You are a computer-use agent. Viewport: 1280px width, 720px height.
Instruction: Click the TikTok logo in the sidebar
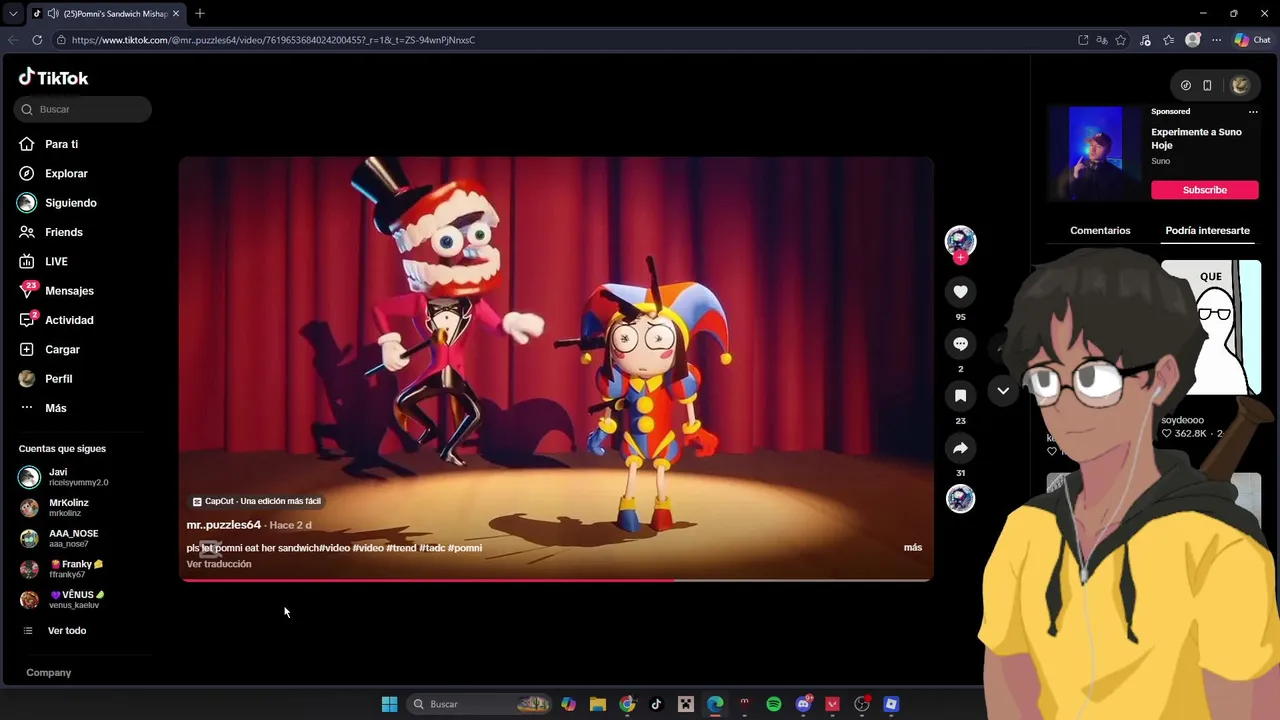pyautogui.click(x=54, y=78)
